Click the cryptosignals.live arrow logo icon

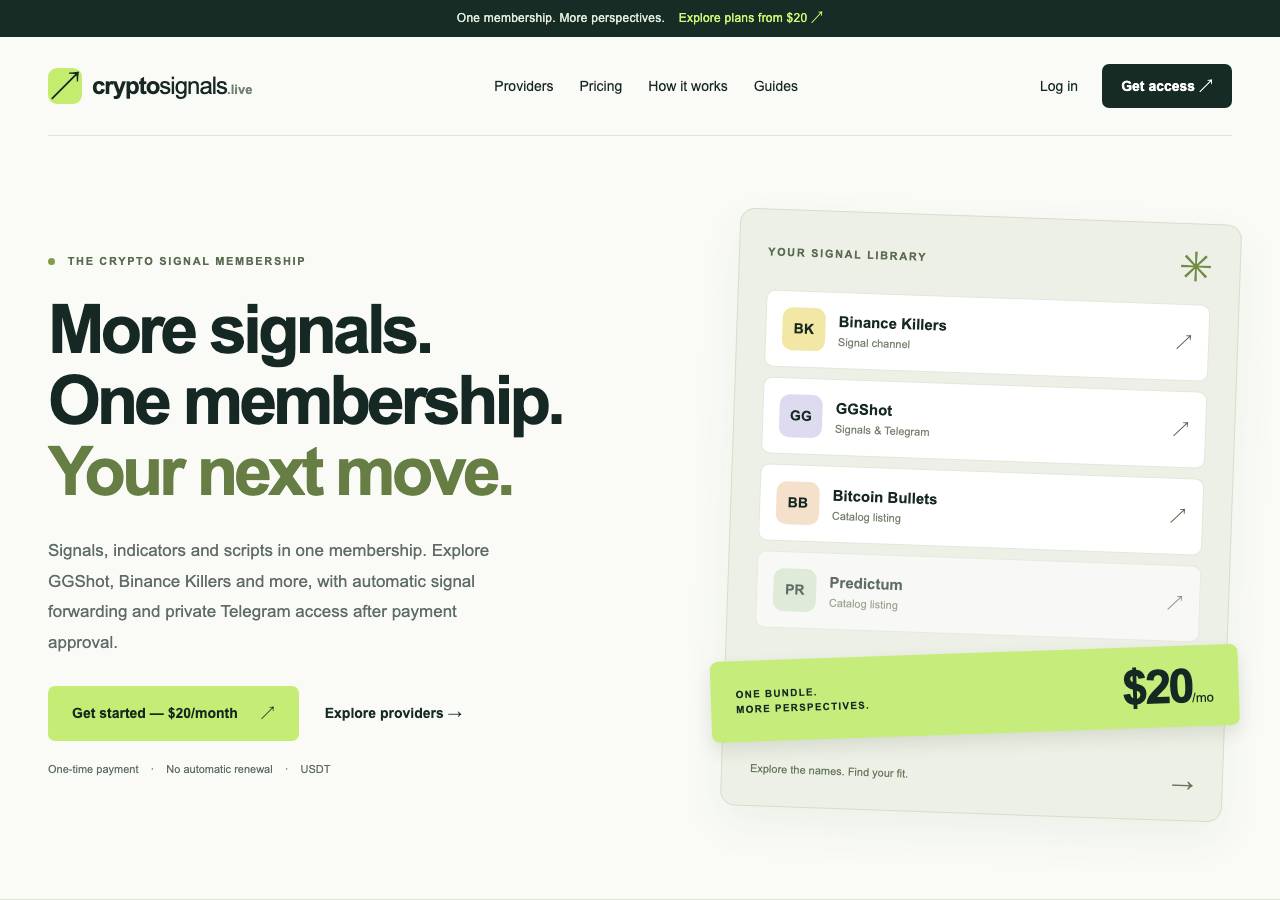coord(65,86)
